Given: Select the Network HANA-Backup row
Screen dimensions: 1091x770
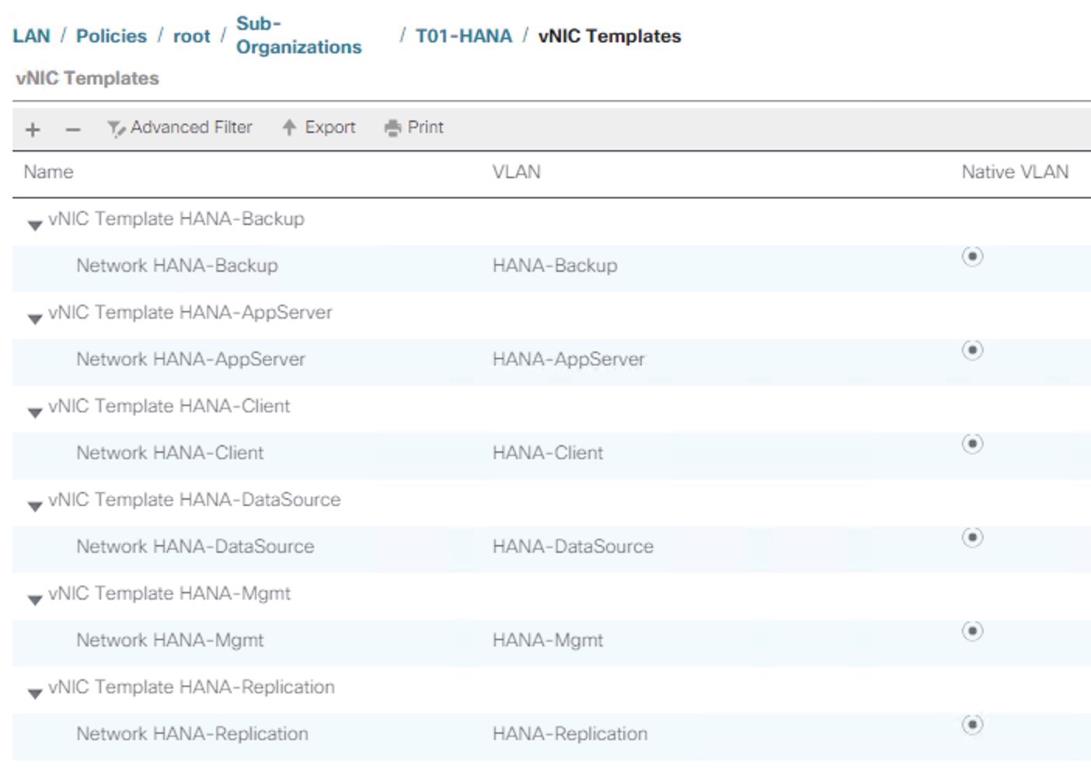Looking at the screenshot, I should [x=551, y=268].
